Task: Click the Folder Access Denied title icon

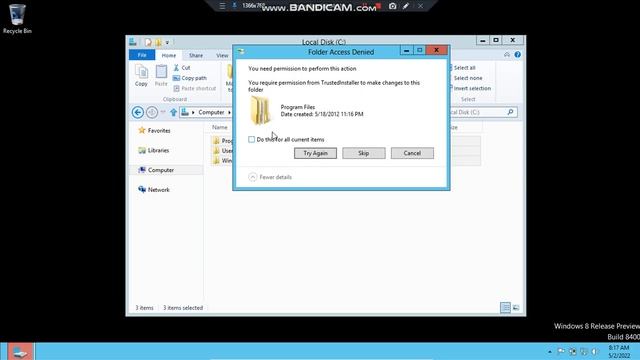Action: point(241,52)
